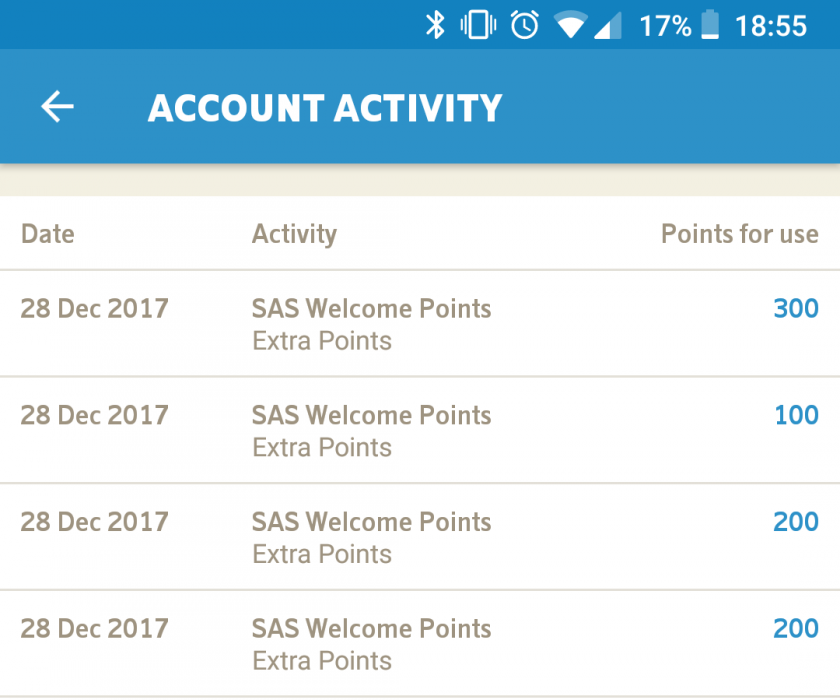Screen dimensions: 840x700
Task: Open the 100 points value entry
Action: pos(796,415)
